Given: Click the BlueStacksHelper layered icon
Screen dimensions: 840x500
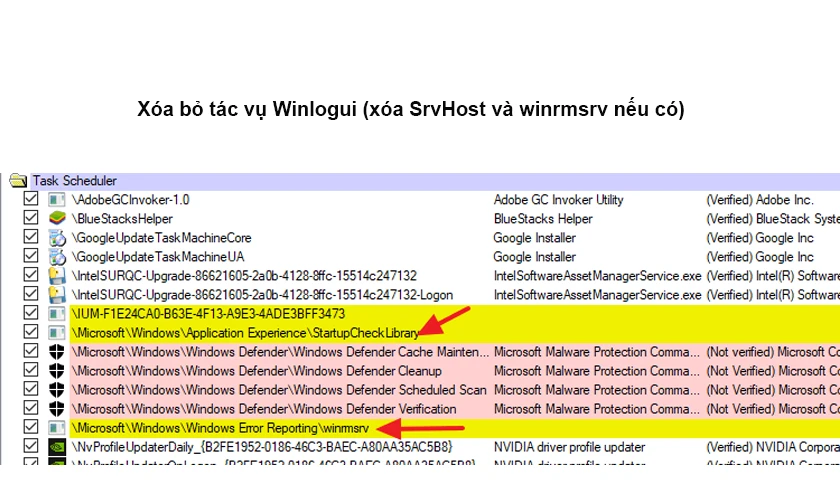Looking at the screenshot, I should pyautogui.click(x=56, y=219).
